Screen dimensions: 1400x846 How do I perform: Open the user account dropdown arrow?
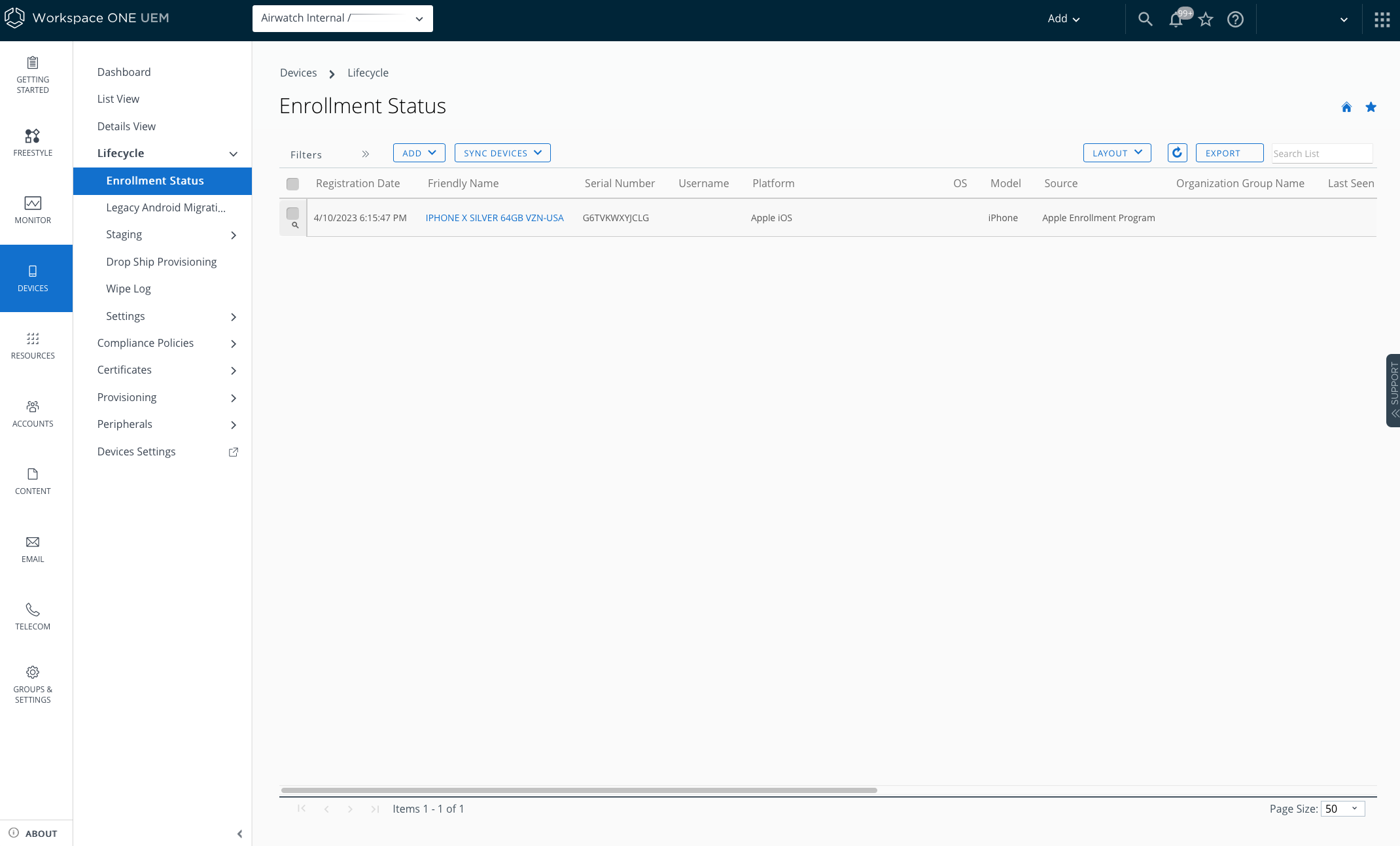pyautogui.click(x=1344, y=20)
